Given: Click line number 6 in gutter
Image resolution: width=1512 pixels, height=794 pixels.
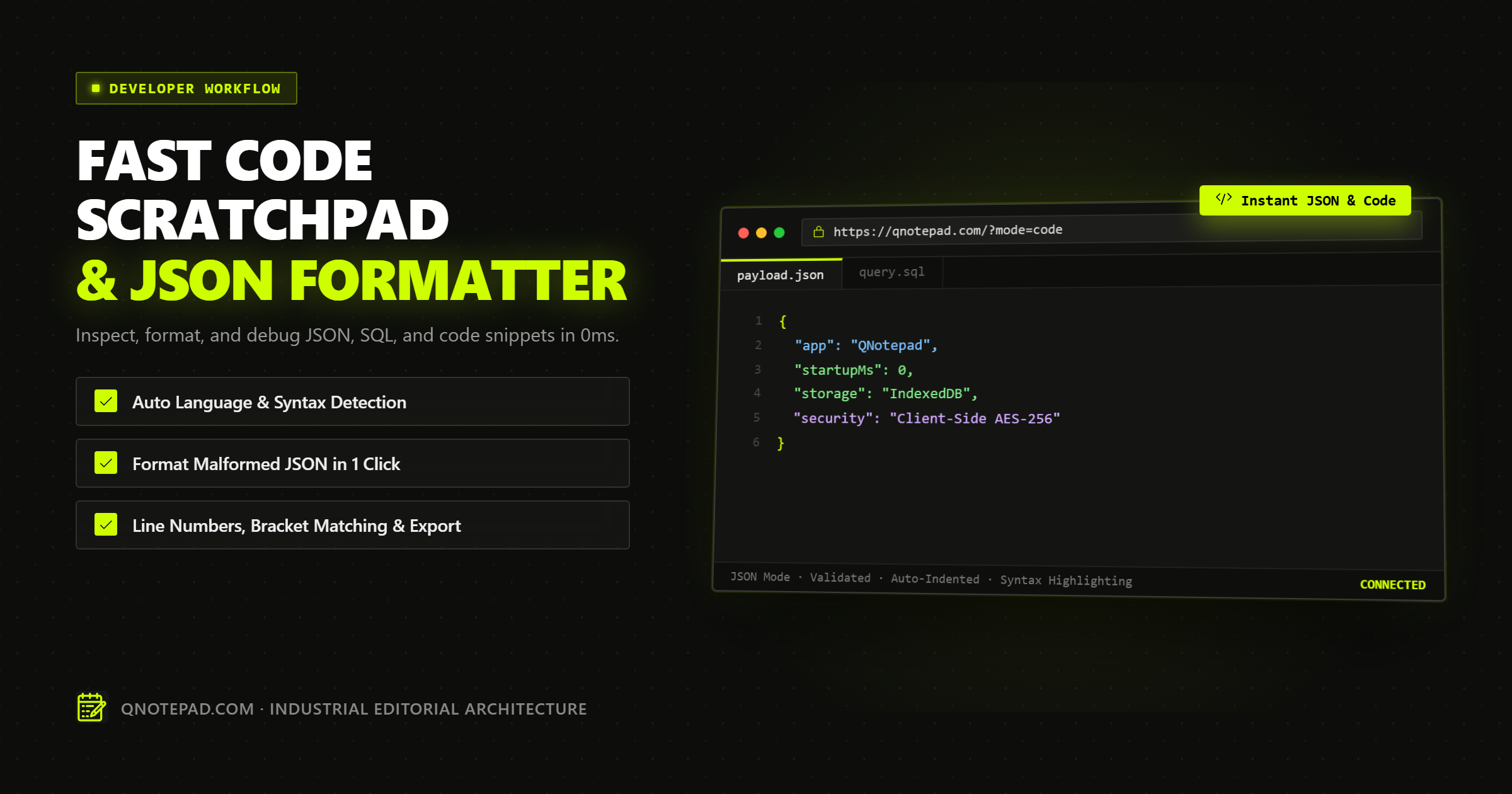Looking at the screenshot, I should coord(756,442).
